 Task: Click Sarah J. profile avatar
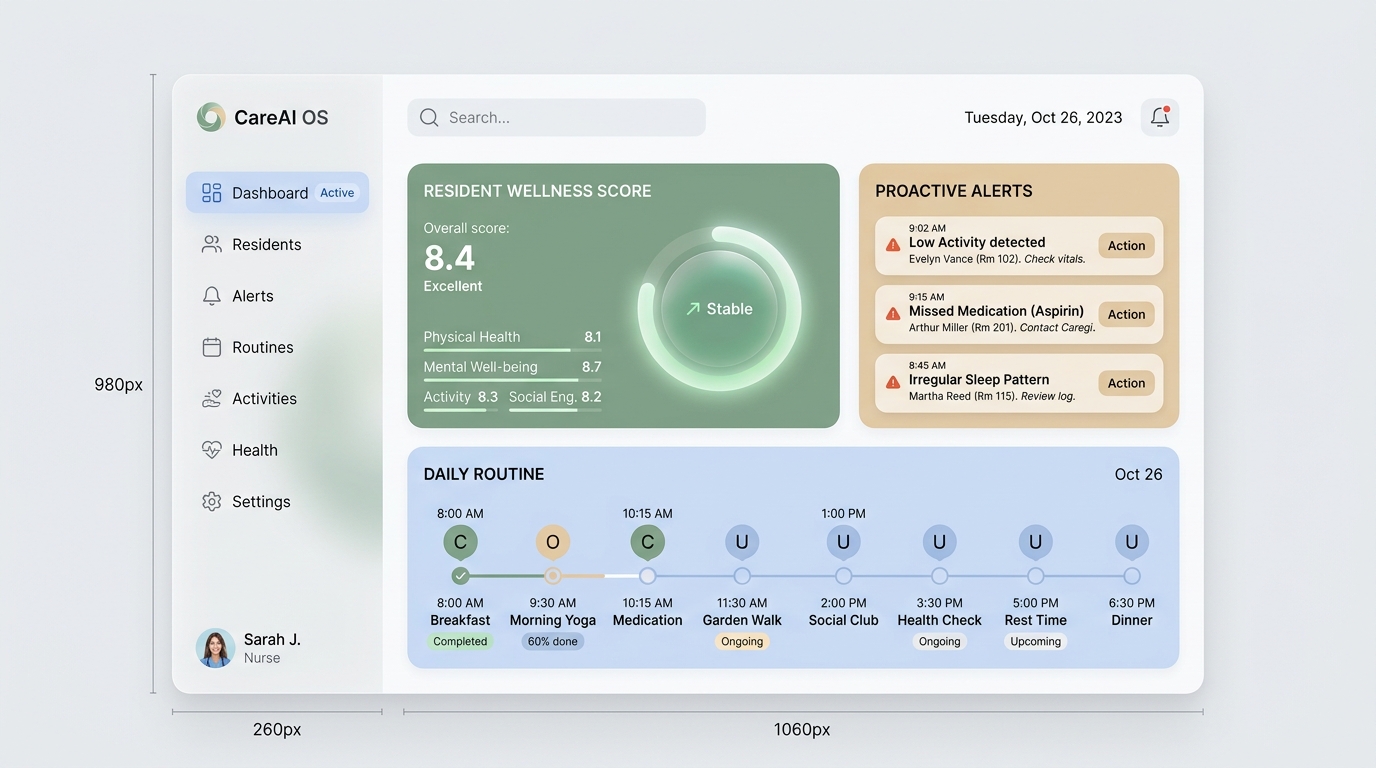(215, 648)
